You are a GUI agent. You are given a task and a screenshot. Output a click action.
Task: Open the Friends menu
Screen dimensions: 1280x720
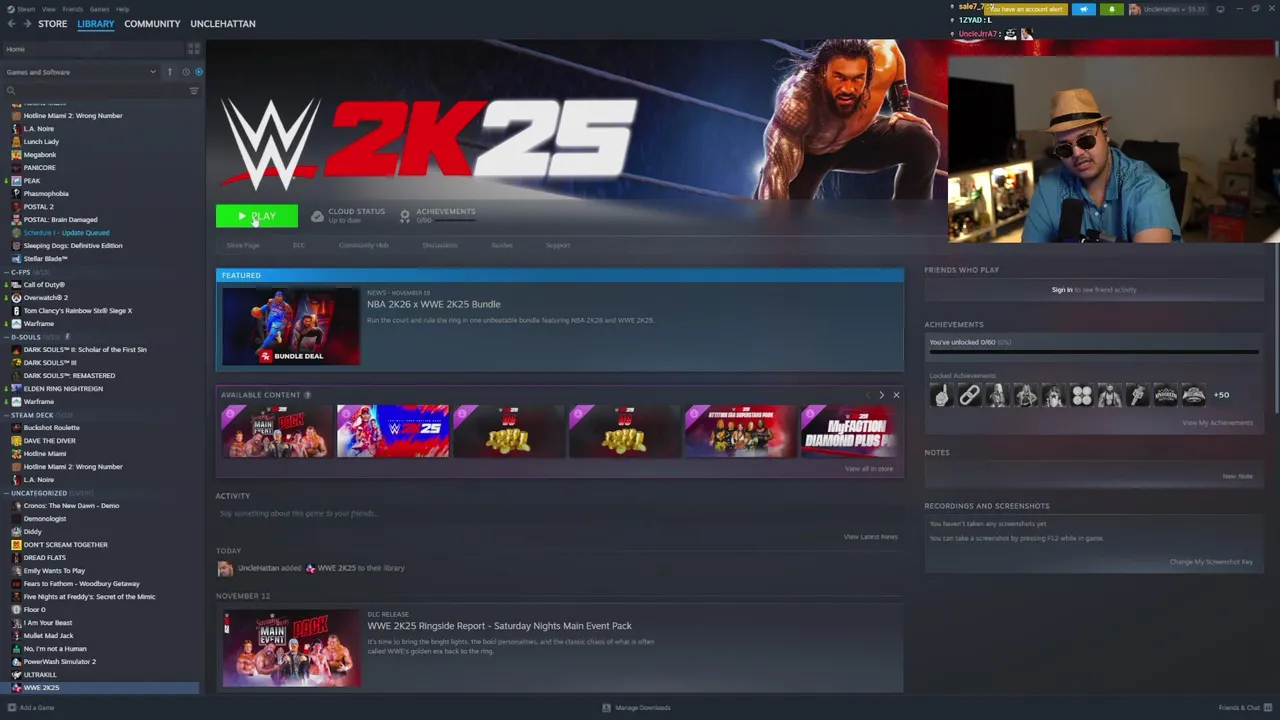tap(73, 9)
